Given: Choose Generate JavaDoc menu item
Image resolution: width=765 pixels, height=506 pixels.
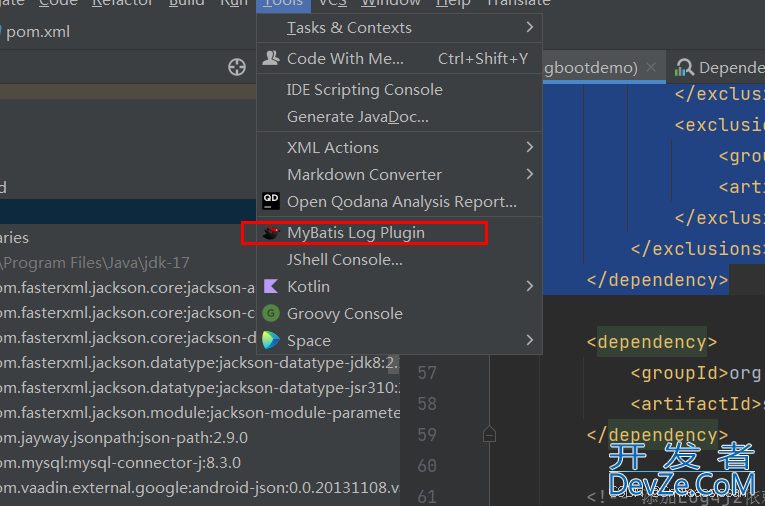Looking at the screenshot, I should coord(399,117).
